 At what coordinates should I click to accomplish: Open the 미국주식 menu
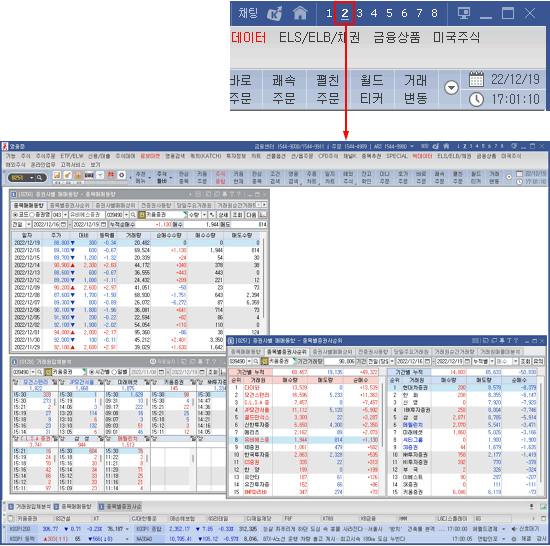tap(456, 37)
